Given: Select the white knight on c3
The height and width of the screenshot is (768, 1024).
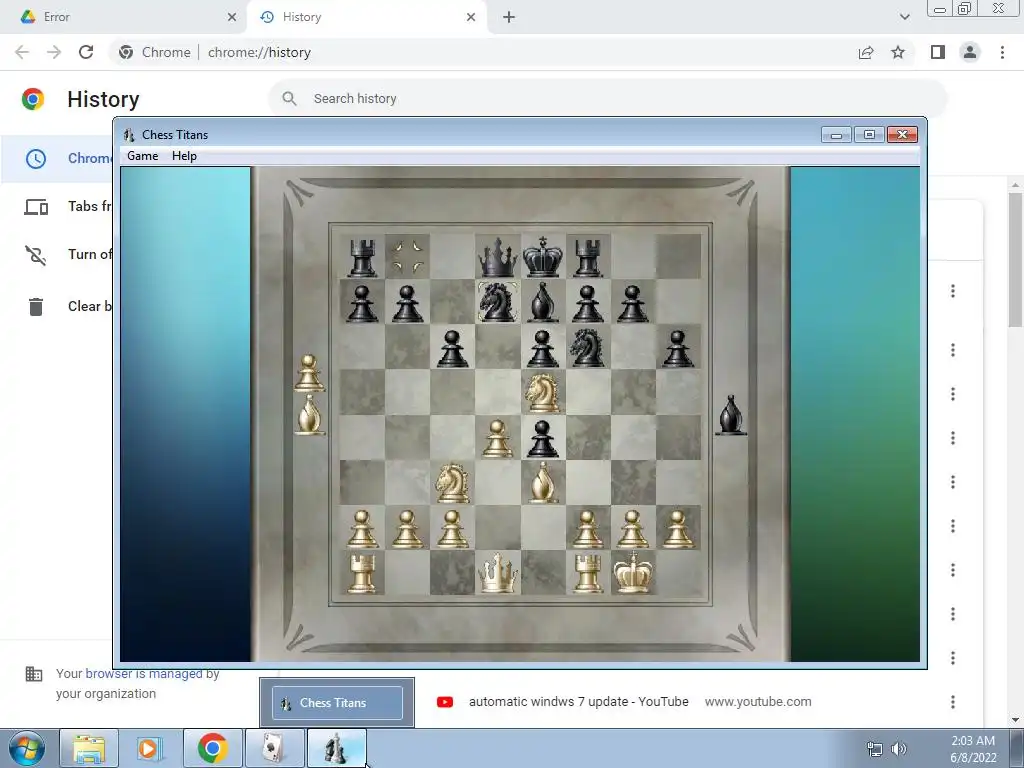Looking at the screenshot, I should (x=452, y=483).
